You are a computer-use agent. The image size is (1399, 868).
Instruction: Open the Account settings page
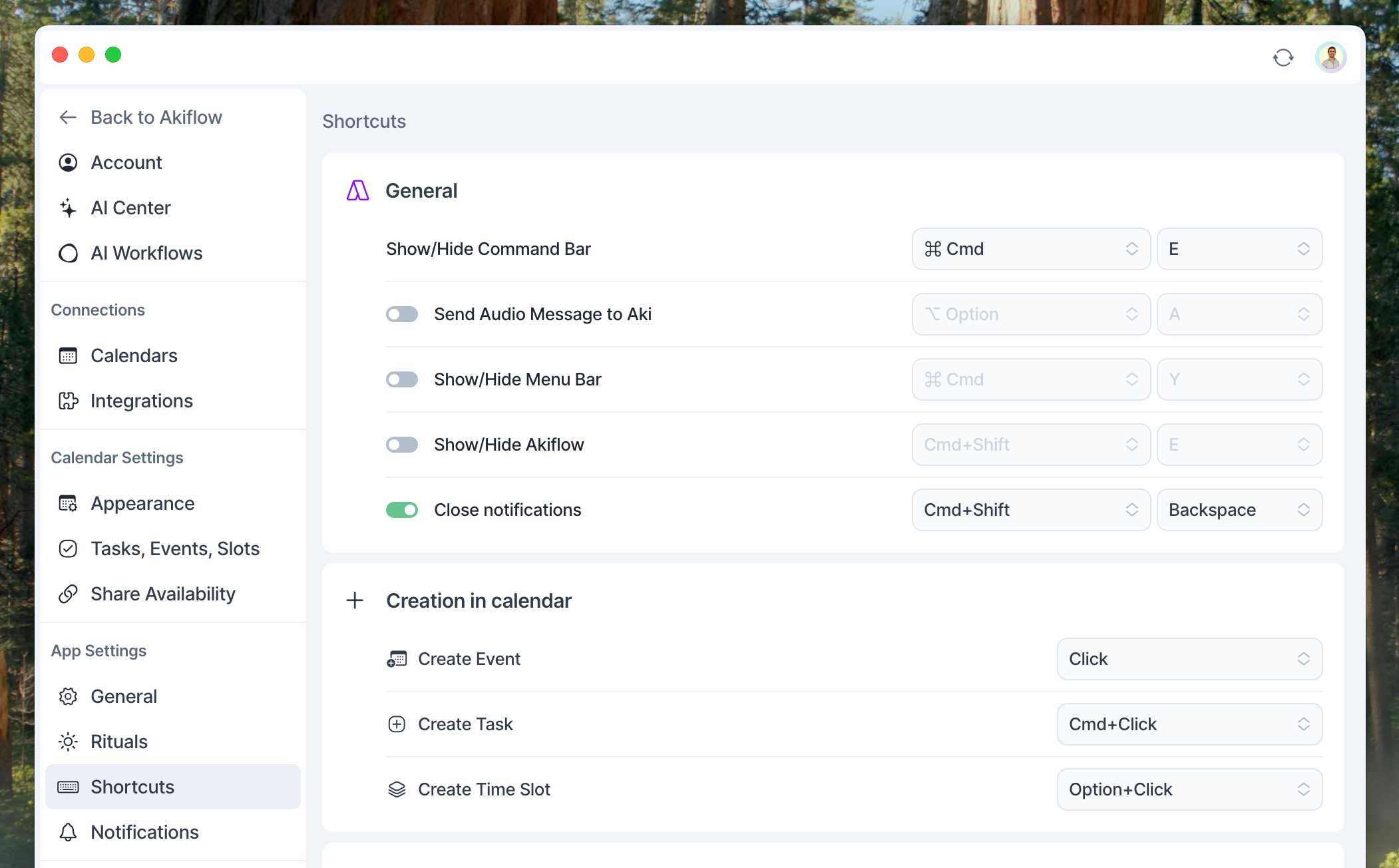point(126,162)
